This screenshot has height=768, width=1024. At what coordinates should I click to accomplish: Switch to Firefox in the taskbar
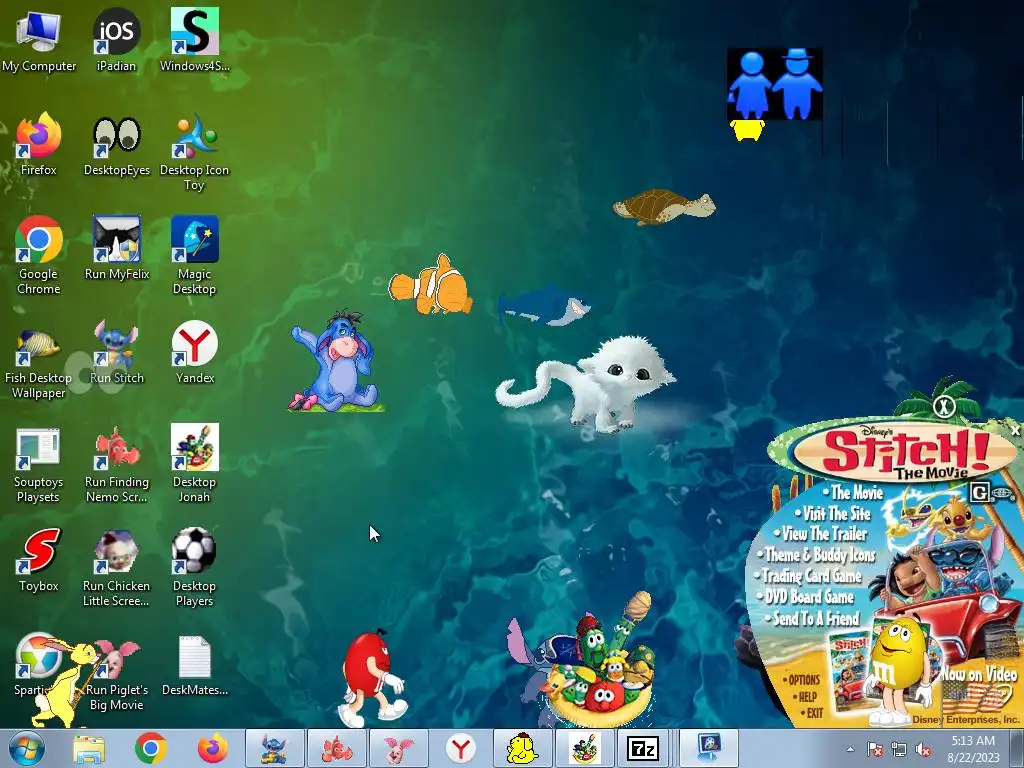[x=212, y=749]
